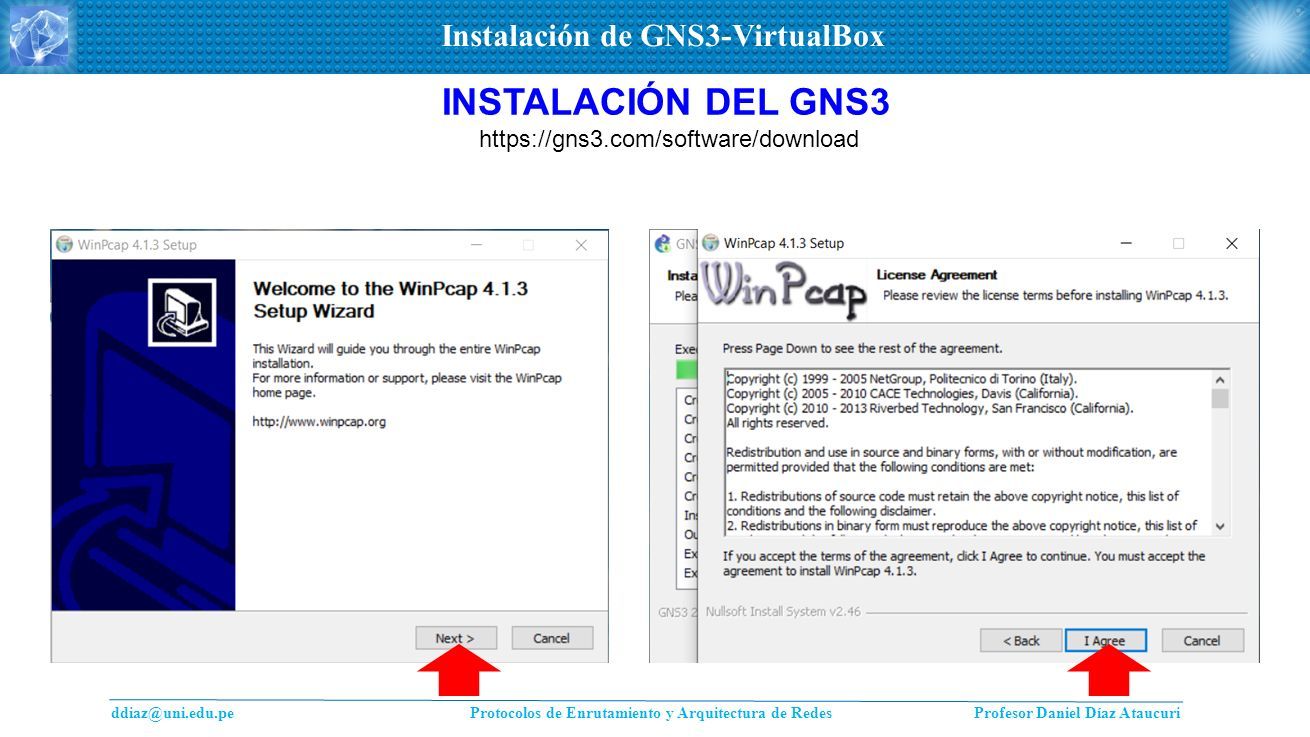Click the GNS3 installer icon behind the license window
Image resolution: width=1310 pixels, height=737 pixels.
tap(662, 243)
